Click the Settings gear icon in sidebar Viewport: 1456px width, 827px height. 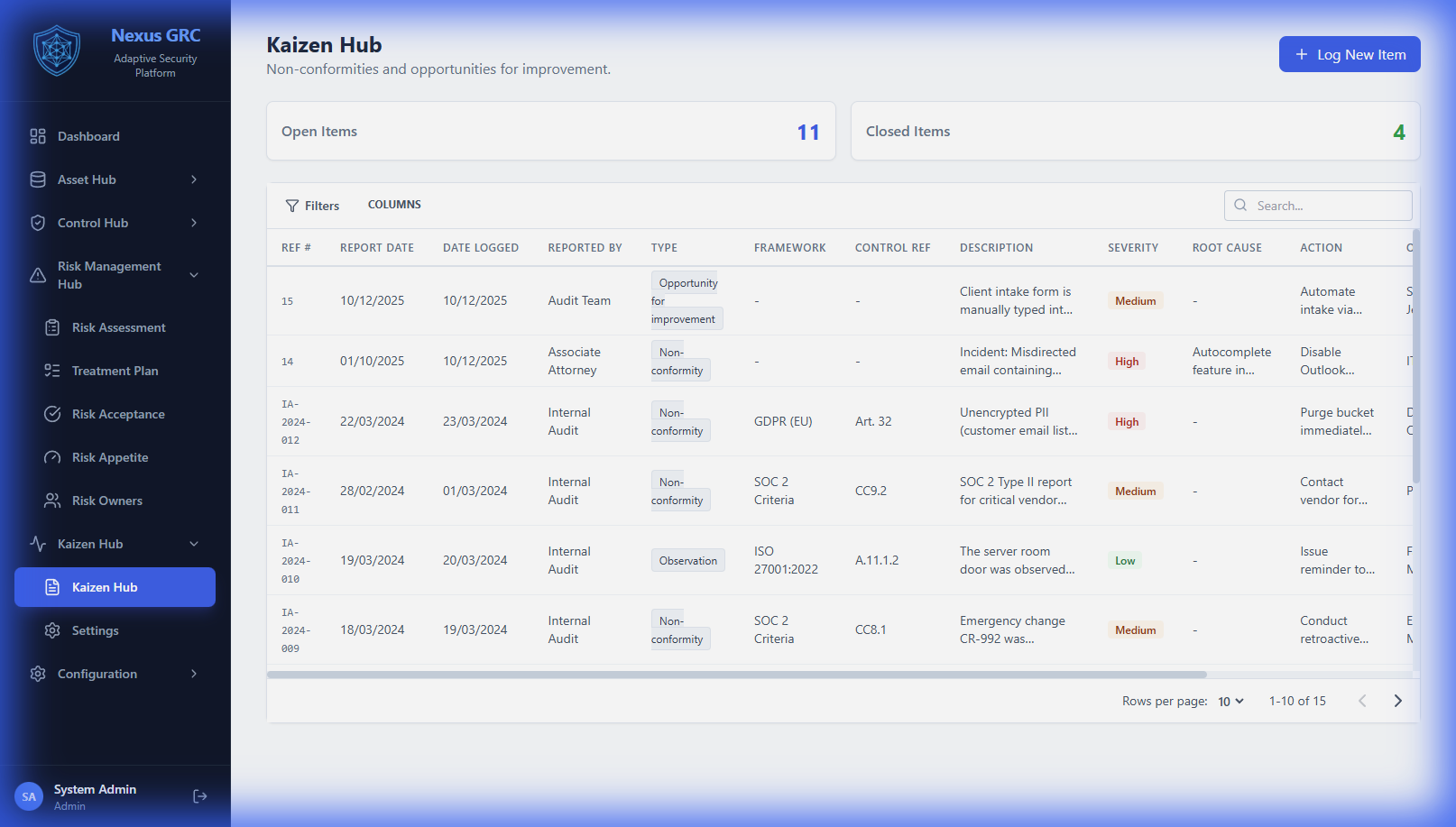(52, 630)
